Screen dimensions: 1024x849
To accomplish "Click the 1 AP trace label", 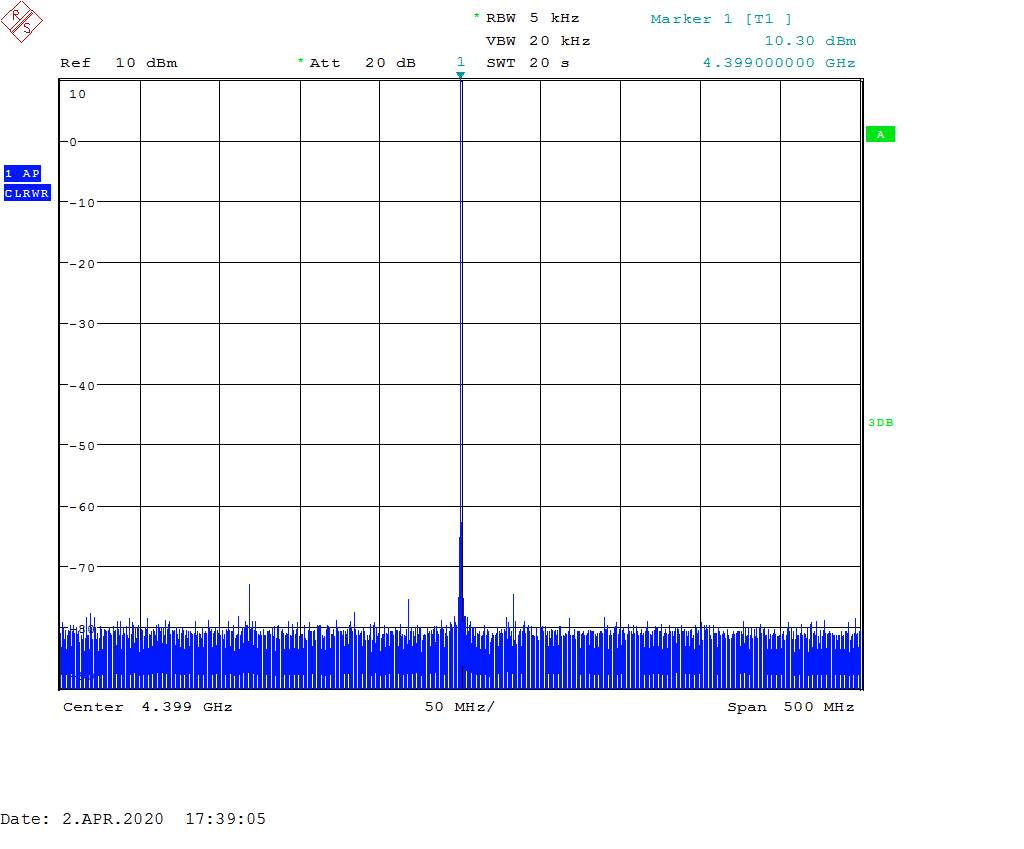I will pyautogui.click(x=22, y=173).
